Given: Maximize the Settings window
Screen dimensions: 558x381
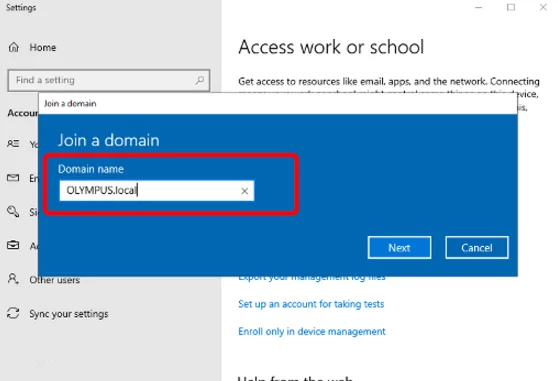Looking at the screenshot, I should 511,7.
